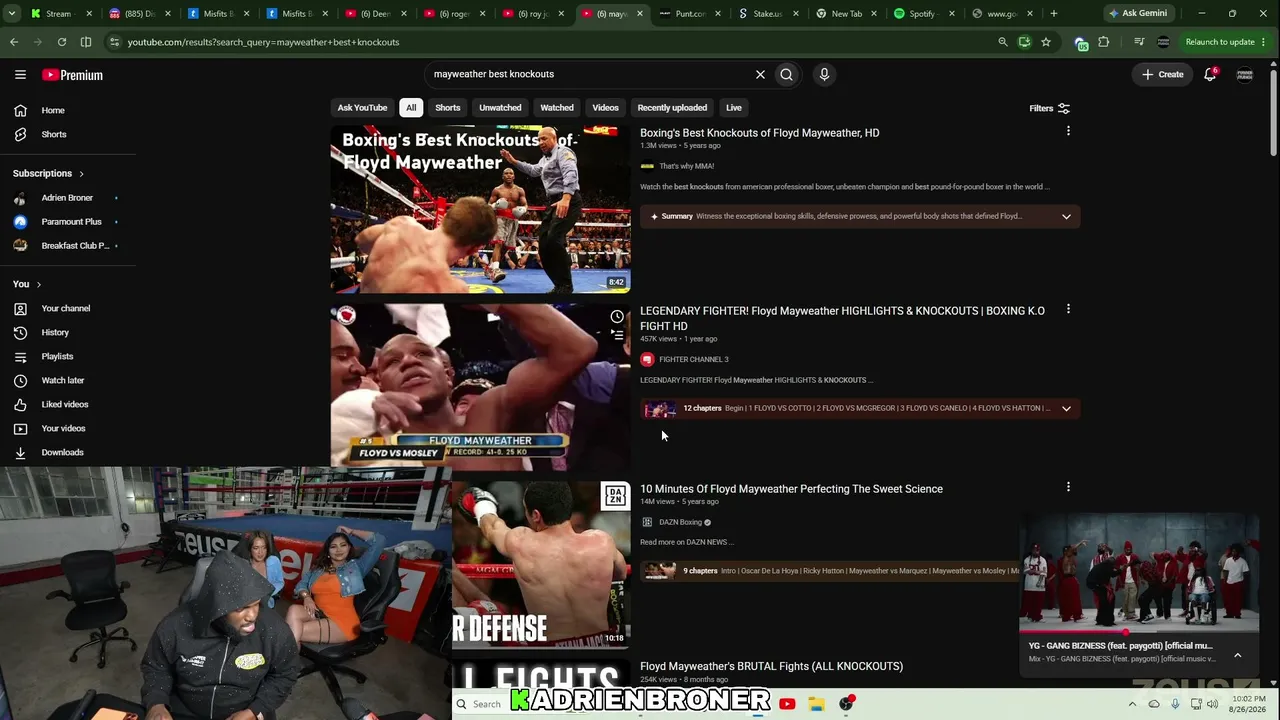Viewport: 1280px width, 720px height.
Task: Start voice search with the microphone
Action: pyautogui.click(x=824, y=74)
